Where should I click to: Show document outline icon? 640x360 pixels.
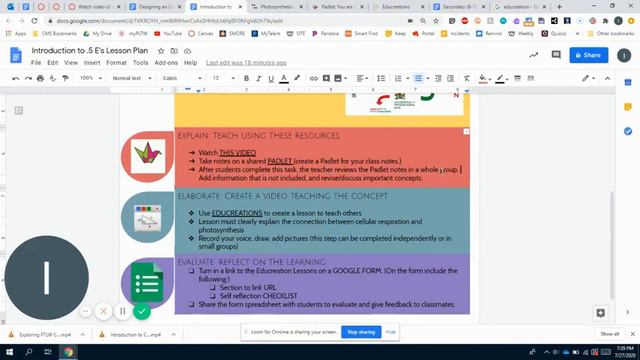tap(18, 111)
